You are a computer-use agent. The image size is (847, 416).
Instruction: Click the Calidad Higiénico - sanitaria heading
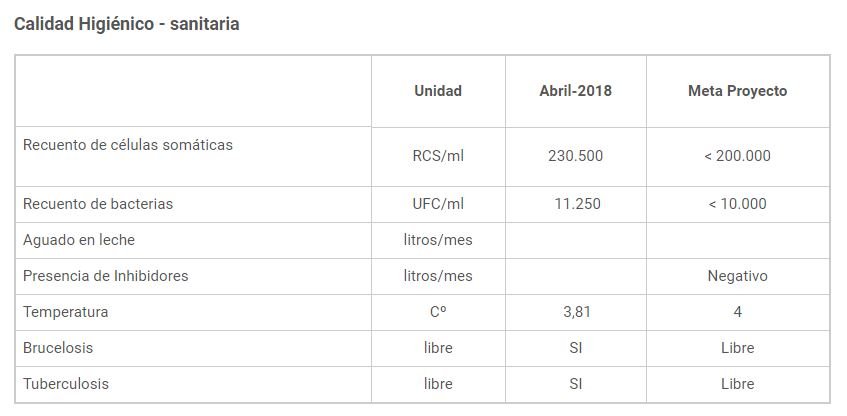click(126, 23)
